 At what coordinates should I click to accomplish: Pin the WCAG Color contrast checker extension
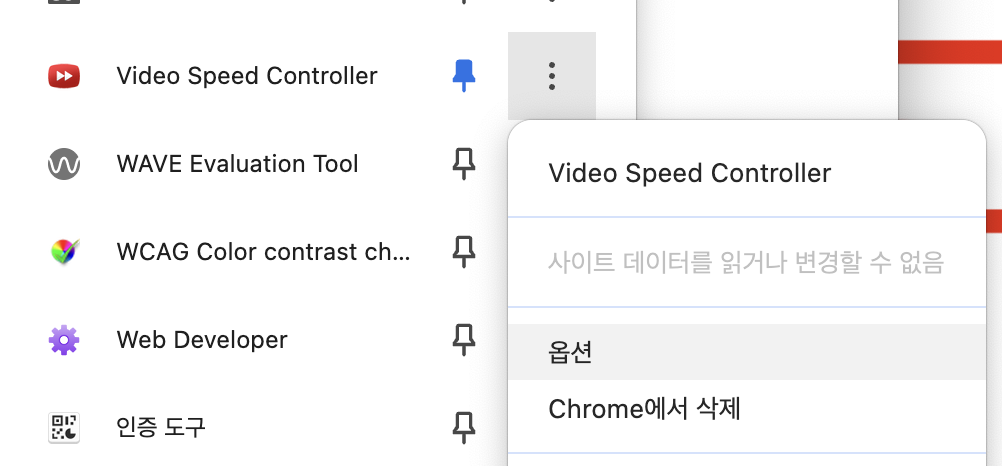(464, 252)
